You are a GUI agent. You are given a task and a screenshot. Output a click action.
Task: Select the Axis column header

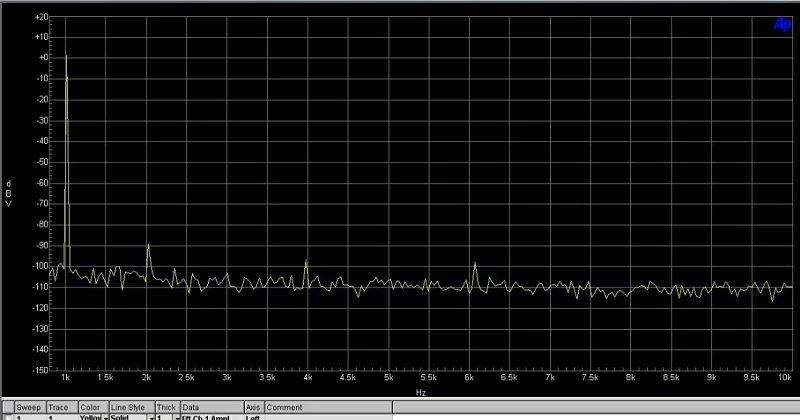[253, 407]
